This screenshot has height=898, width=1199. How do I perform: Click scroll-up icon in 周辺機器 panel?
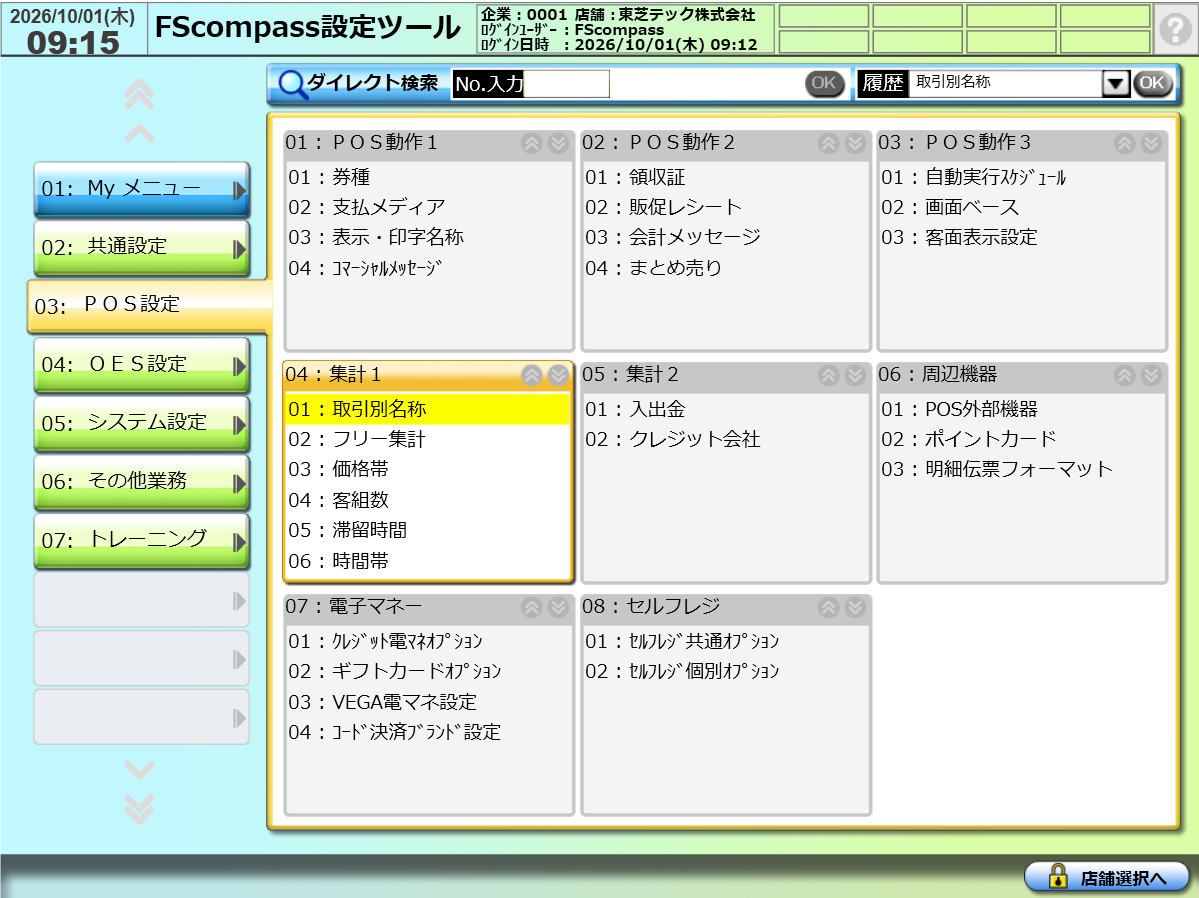1124,375
